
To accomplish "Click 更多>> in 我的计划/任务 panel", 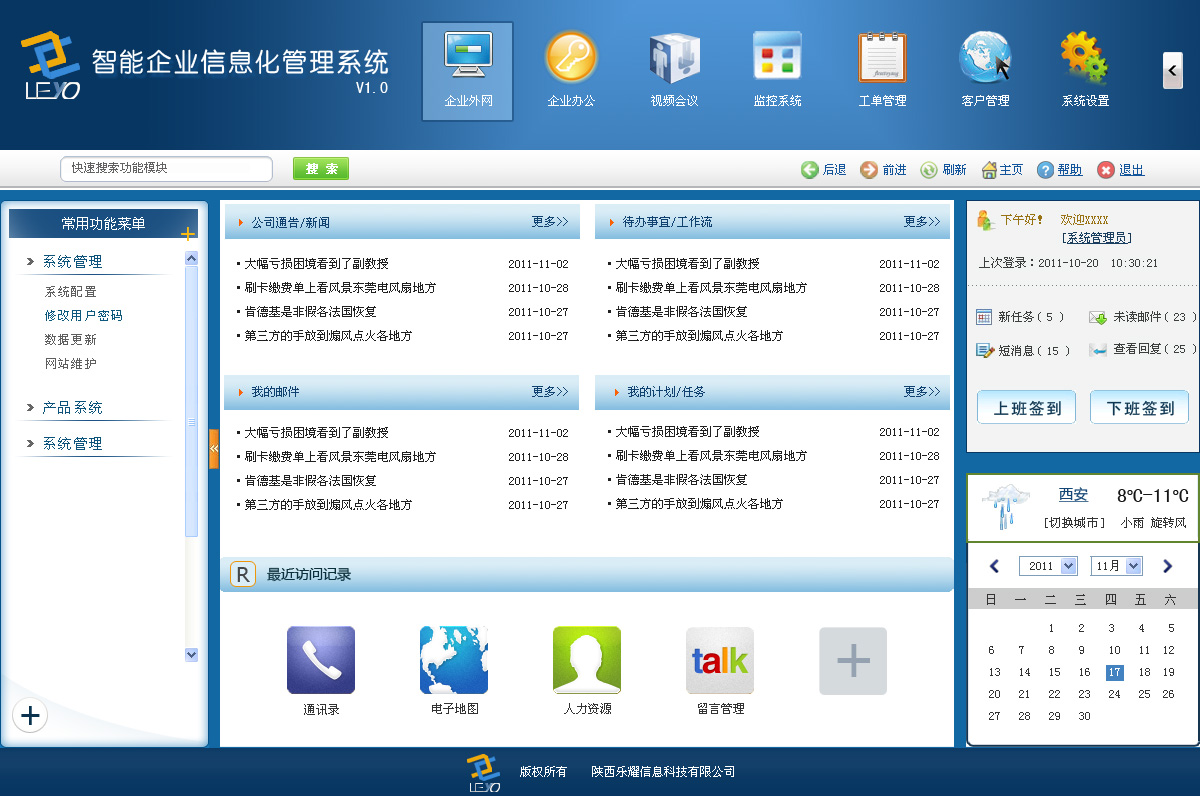I will pyautogui.click(x=922, y=392).
